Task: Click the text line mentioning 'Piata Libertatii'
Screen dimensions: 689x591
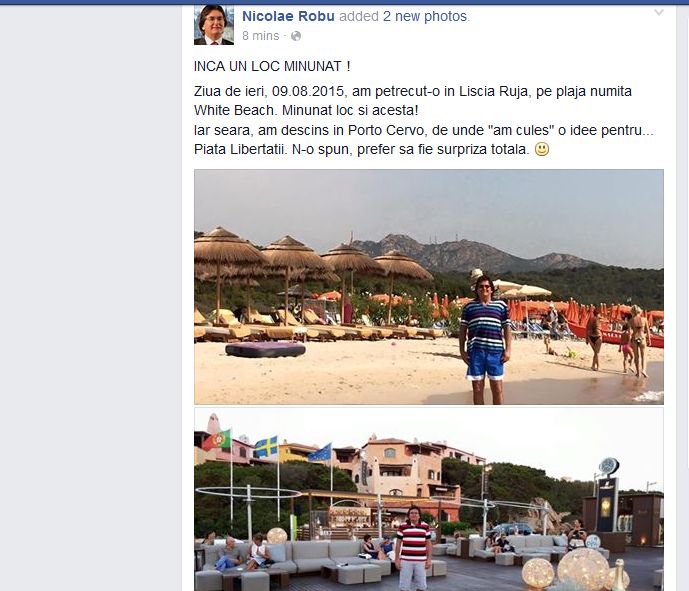Action: pos(371,149)
